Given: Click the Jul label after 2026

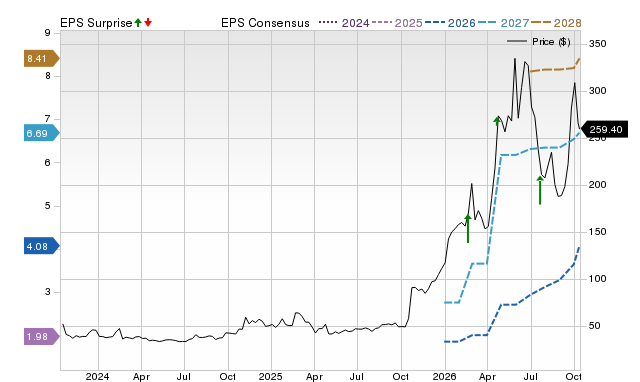Looking at the screenshot, I should pos(531,376).
